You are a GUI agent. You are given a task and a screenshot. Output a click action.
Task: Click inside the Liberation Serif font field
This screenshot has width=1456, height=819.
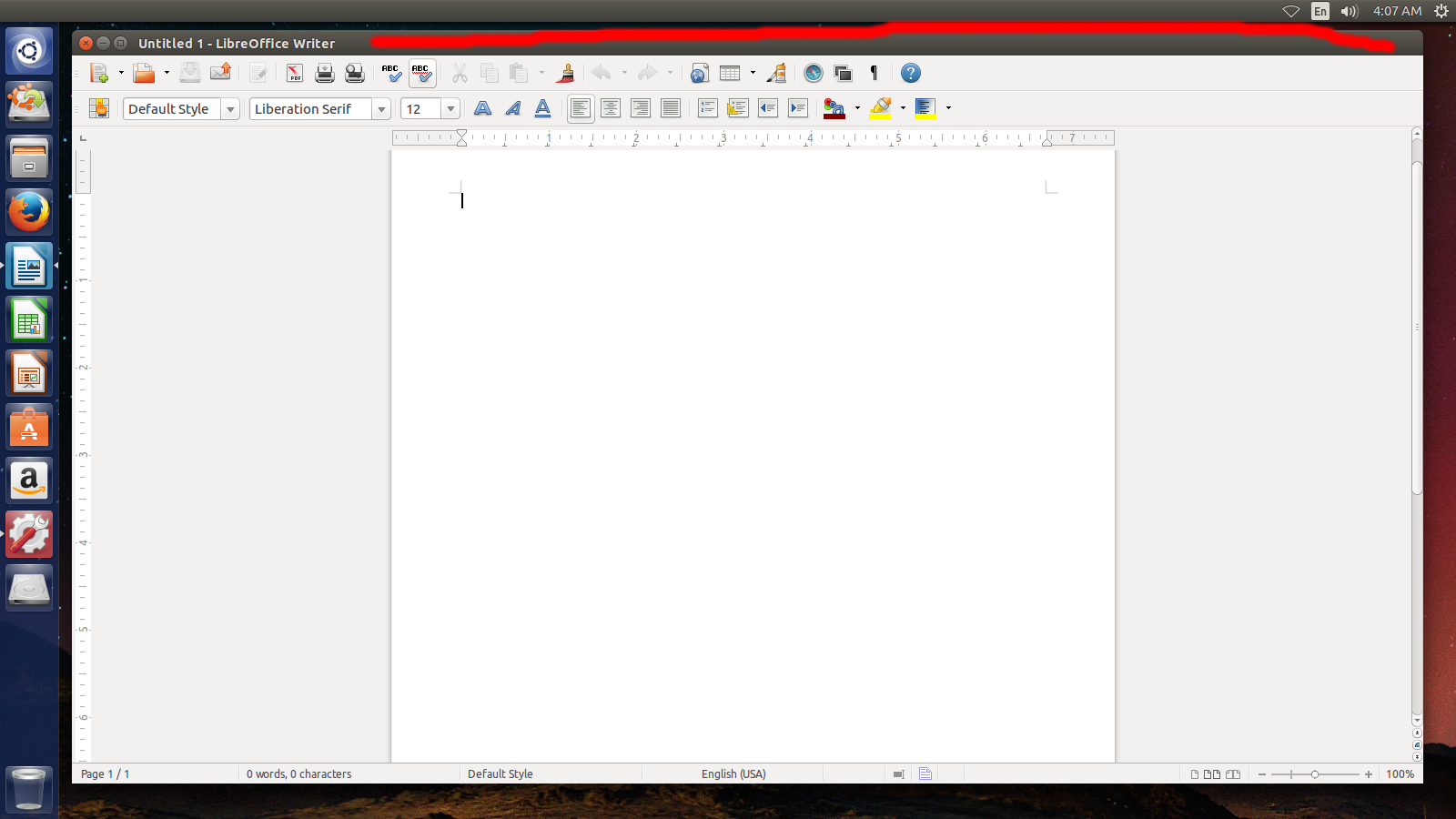pyautogui.click(x=311, y=109)
